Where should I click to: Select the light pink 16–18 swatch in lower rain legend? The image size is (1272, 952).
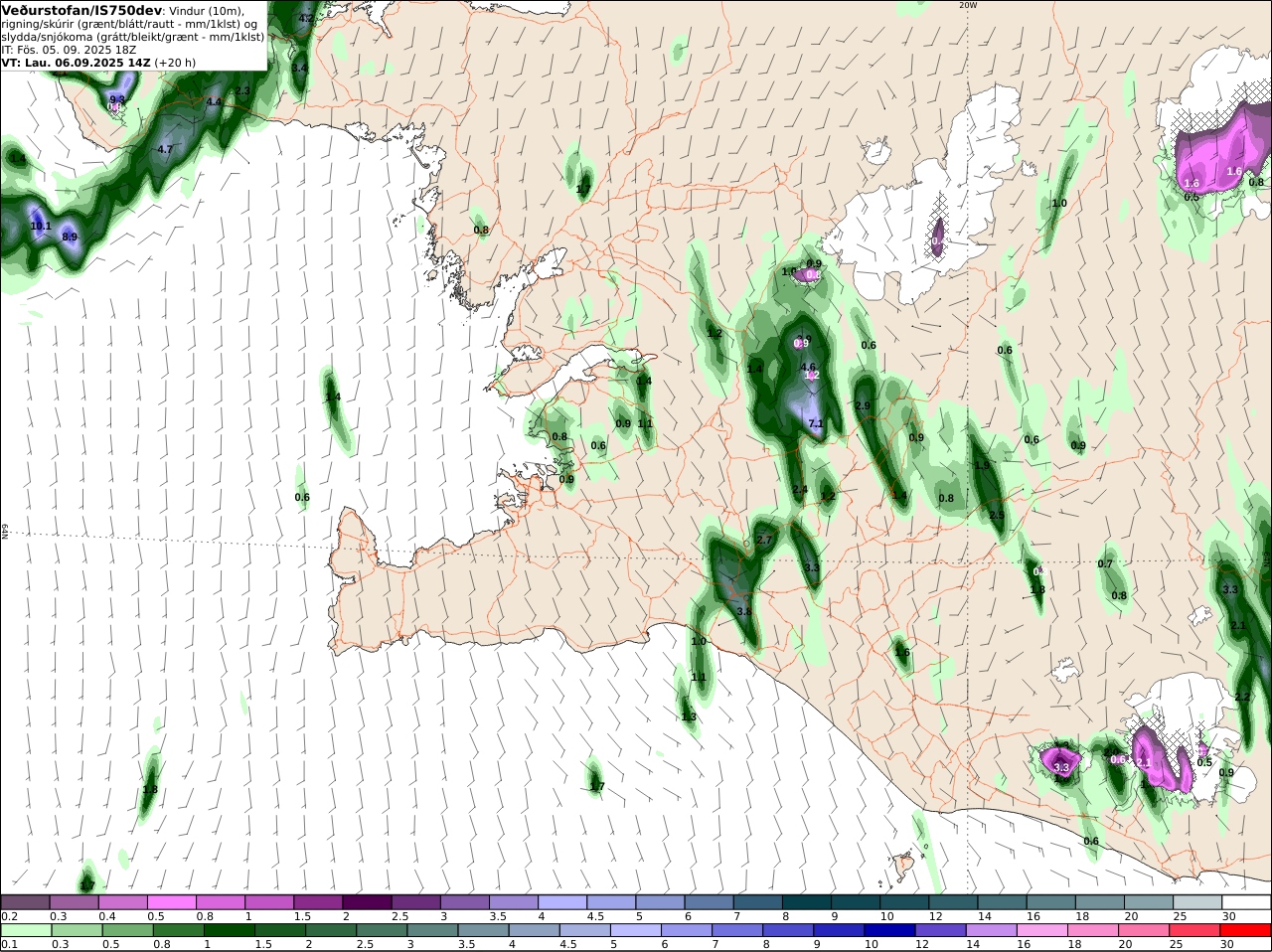click(x=1042, y=930)
